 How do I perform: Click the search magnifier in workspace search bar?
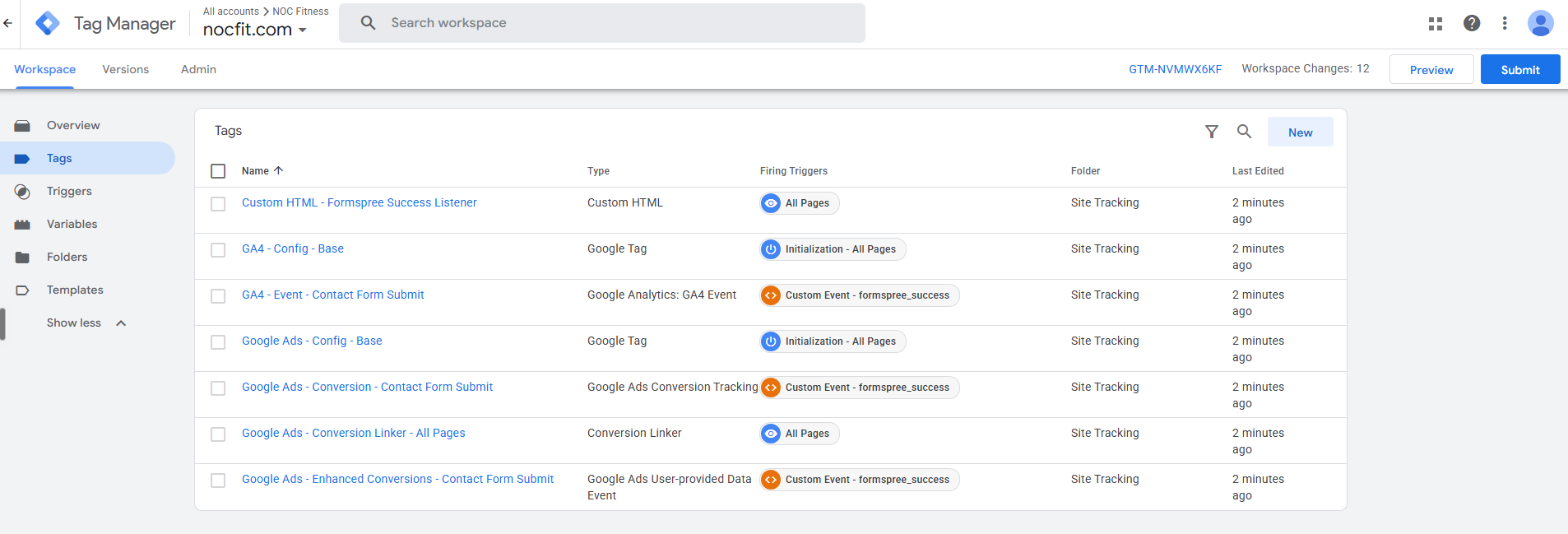[x=368, y=23]
